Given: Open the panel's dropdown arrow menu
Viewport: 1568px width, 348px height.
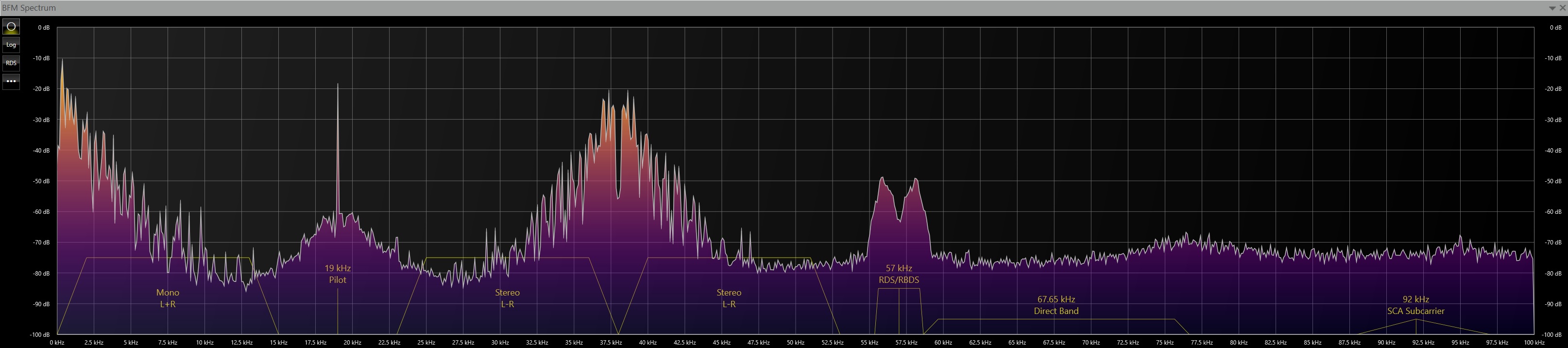Looking at the screenshot, I should point(1552,8).
